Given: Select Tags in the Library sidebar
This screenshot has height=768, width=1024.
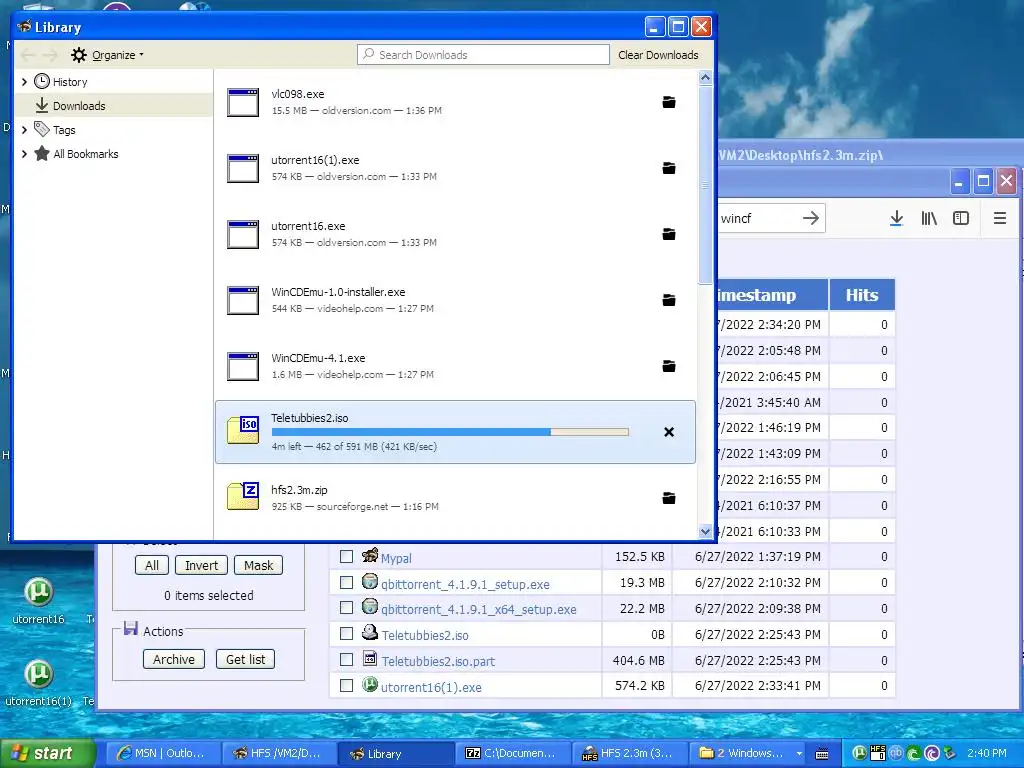Looking at the screenshot, I should coord(64,130).
